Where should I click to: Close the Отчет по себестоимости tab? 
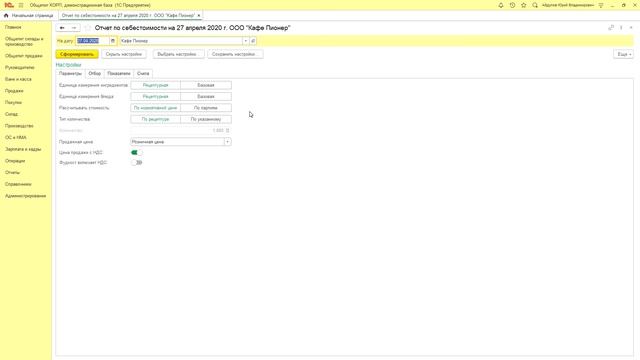199,16
